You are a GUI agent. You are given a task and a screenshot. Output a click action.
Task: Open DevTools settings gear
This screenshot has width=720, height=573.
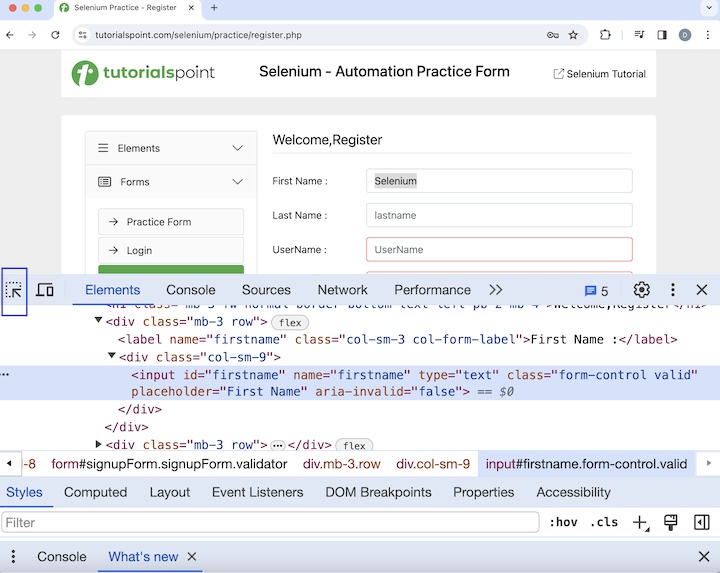642,290
